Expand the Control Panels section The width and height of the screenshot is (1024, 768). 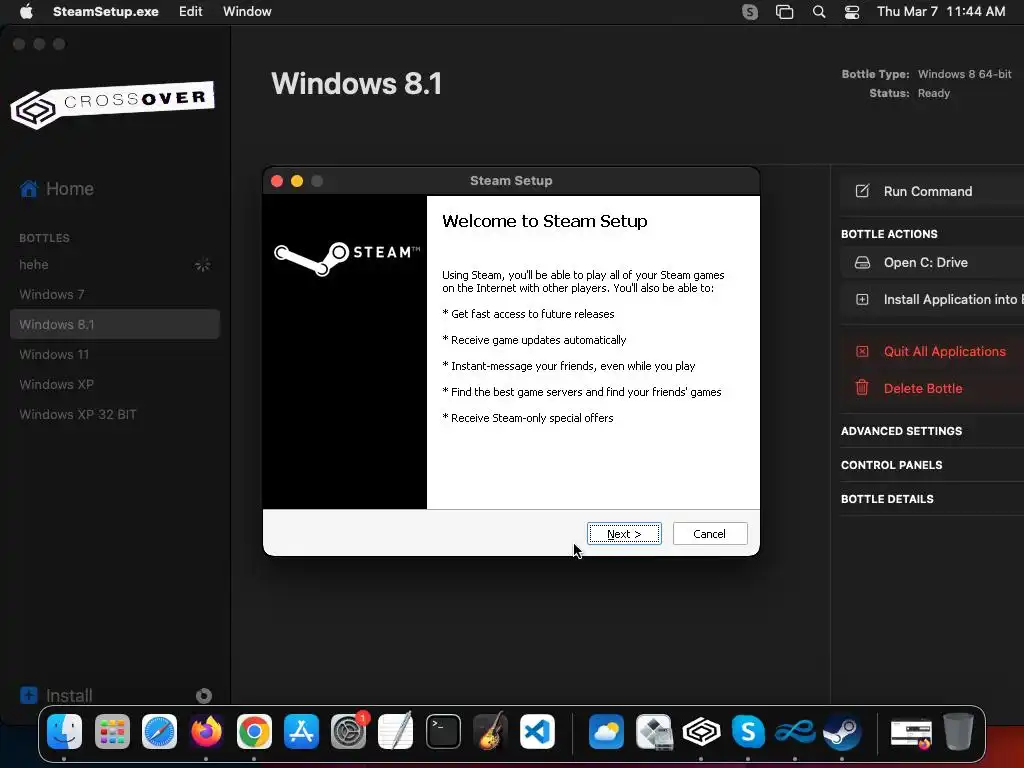(891, 465)
